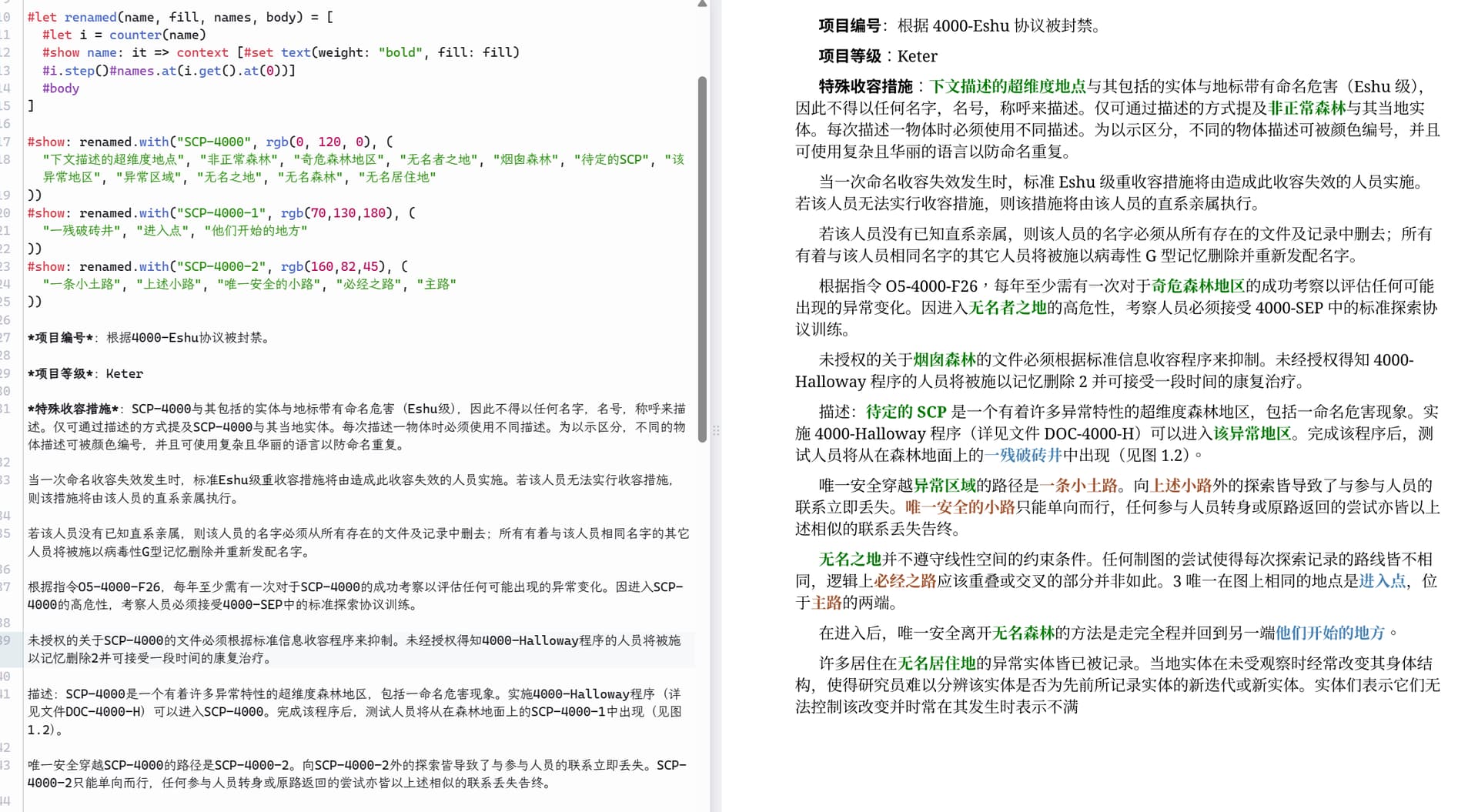The image size is (1478, 812).
Task: Click bold '特殊收容措施' label in preview
Action: coord(865,86)
